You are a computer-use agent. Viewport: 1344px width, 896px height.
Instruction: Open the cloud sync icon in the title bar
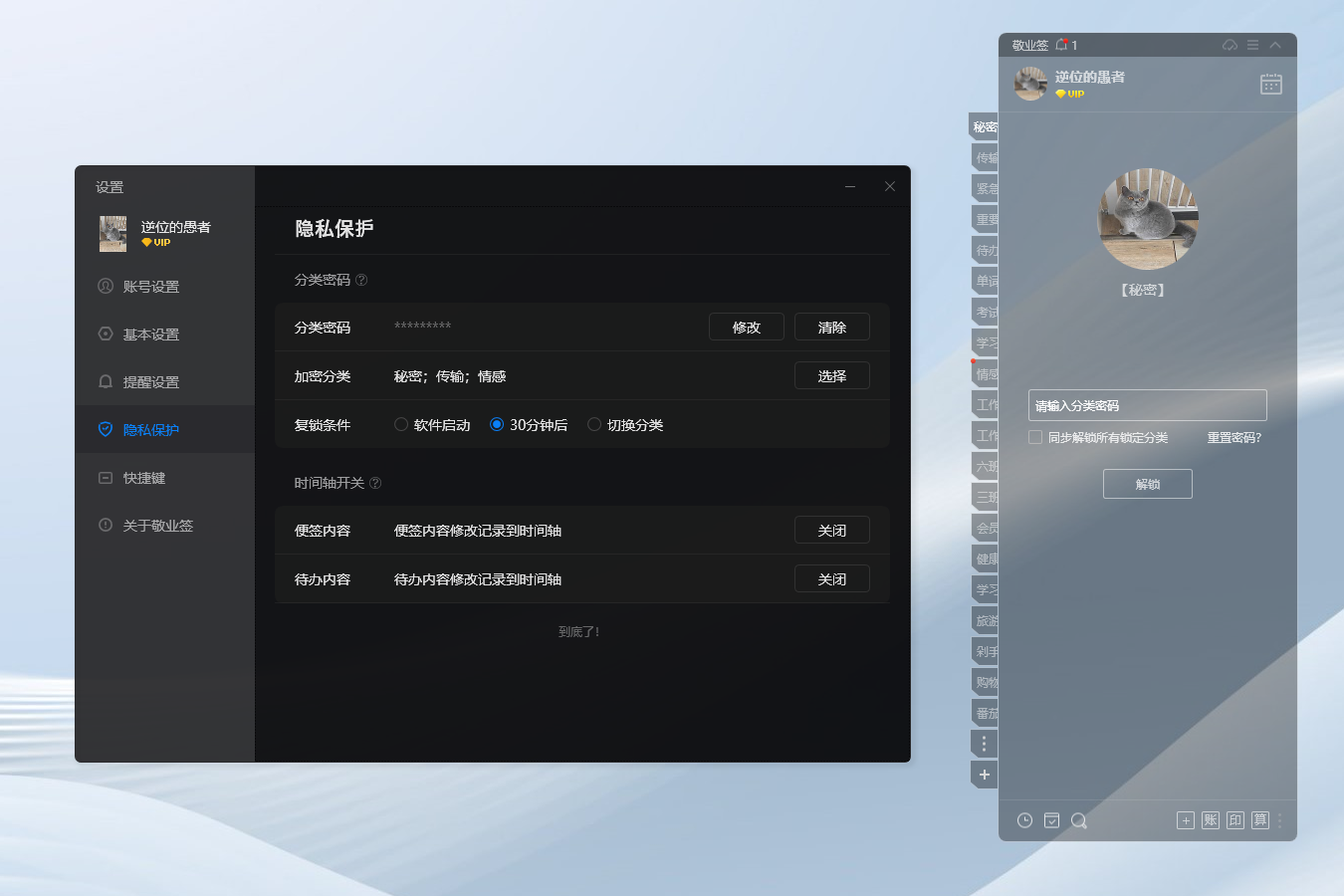(x=1230, y=45)
